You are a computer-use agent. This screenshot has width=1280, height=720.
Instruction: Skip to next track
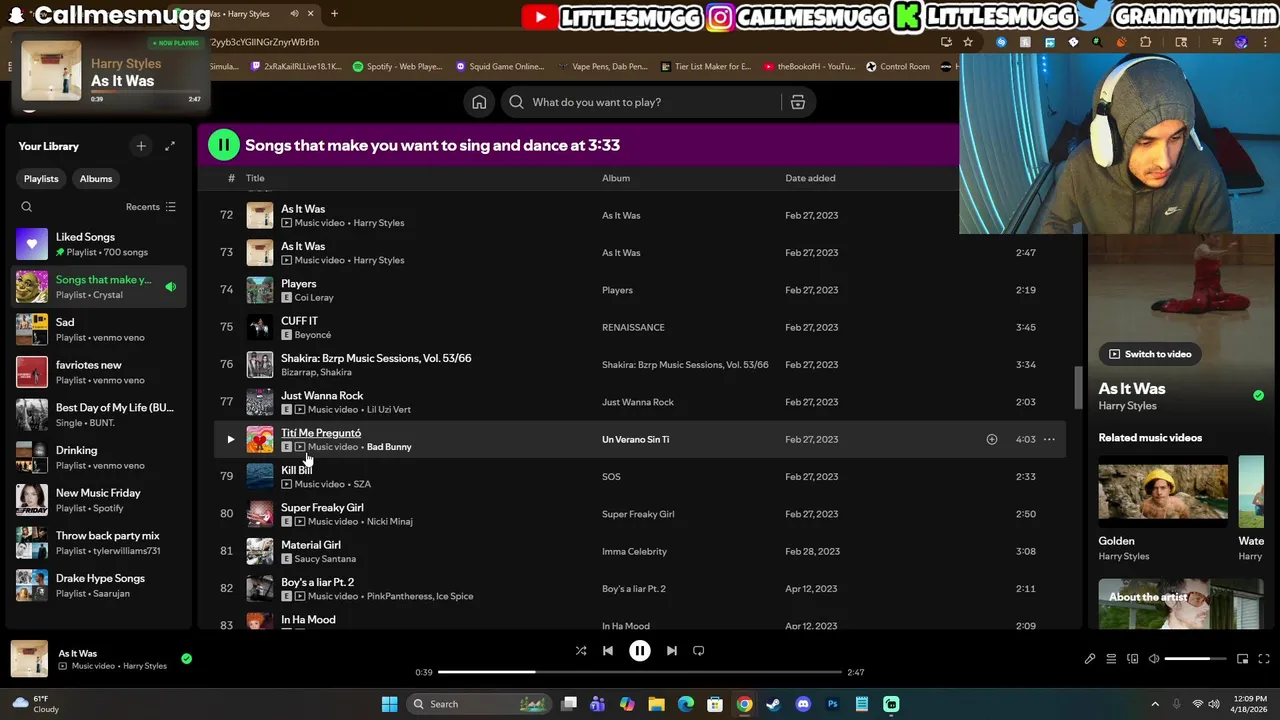coord(672,651)
